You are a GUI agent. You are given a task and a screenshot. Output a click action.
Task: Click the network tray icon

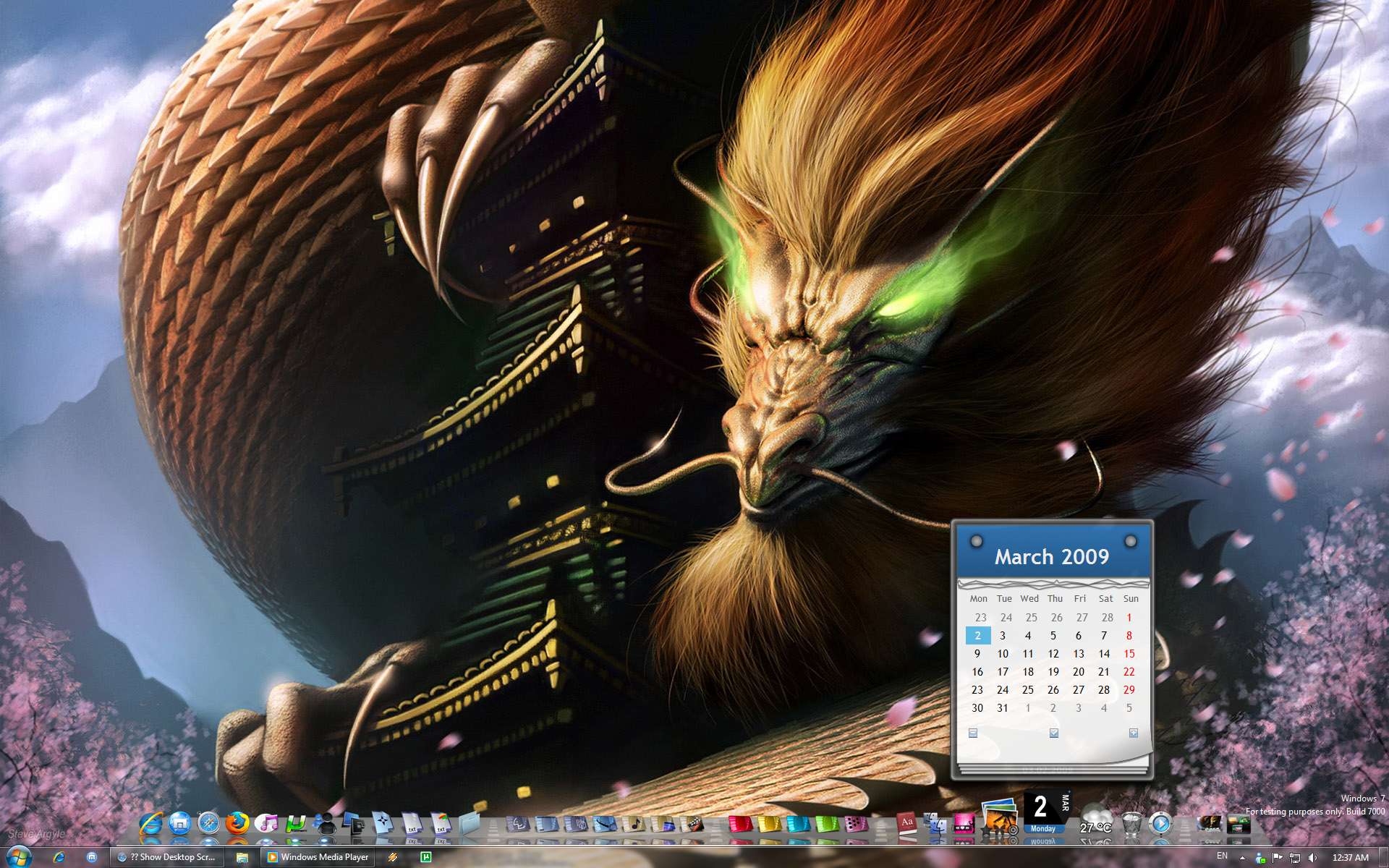click(1295, 858)
